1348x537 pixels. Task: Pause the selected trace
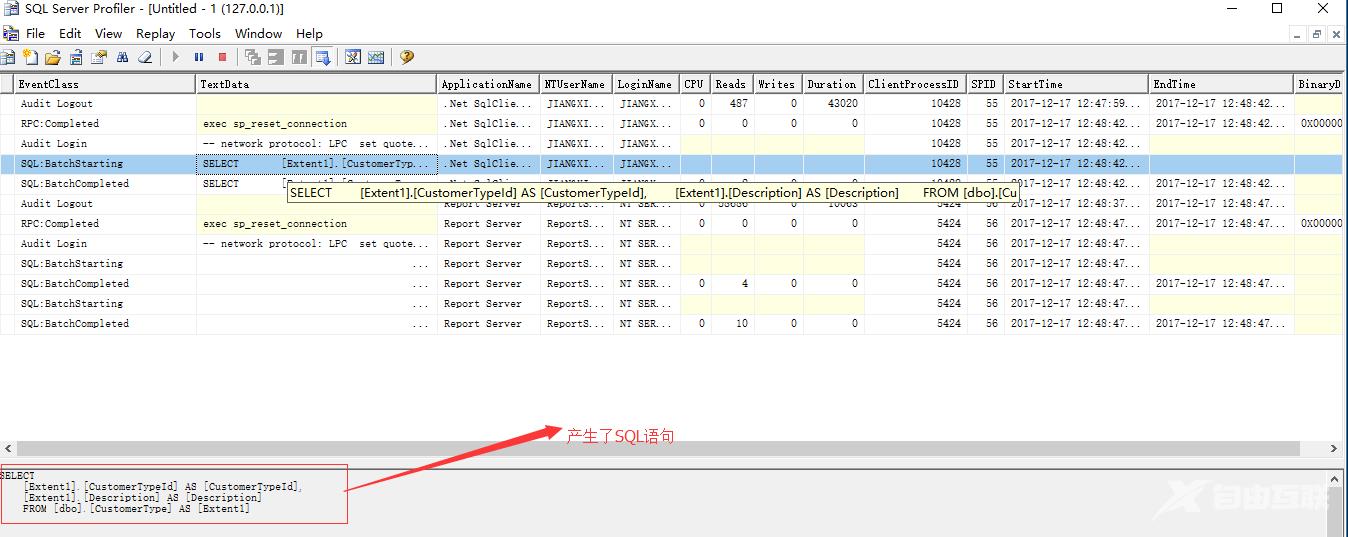click(199, 58)
